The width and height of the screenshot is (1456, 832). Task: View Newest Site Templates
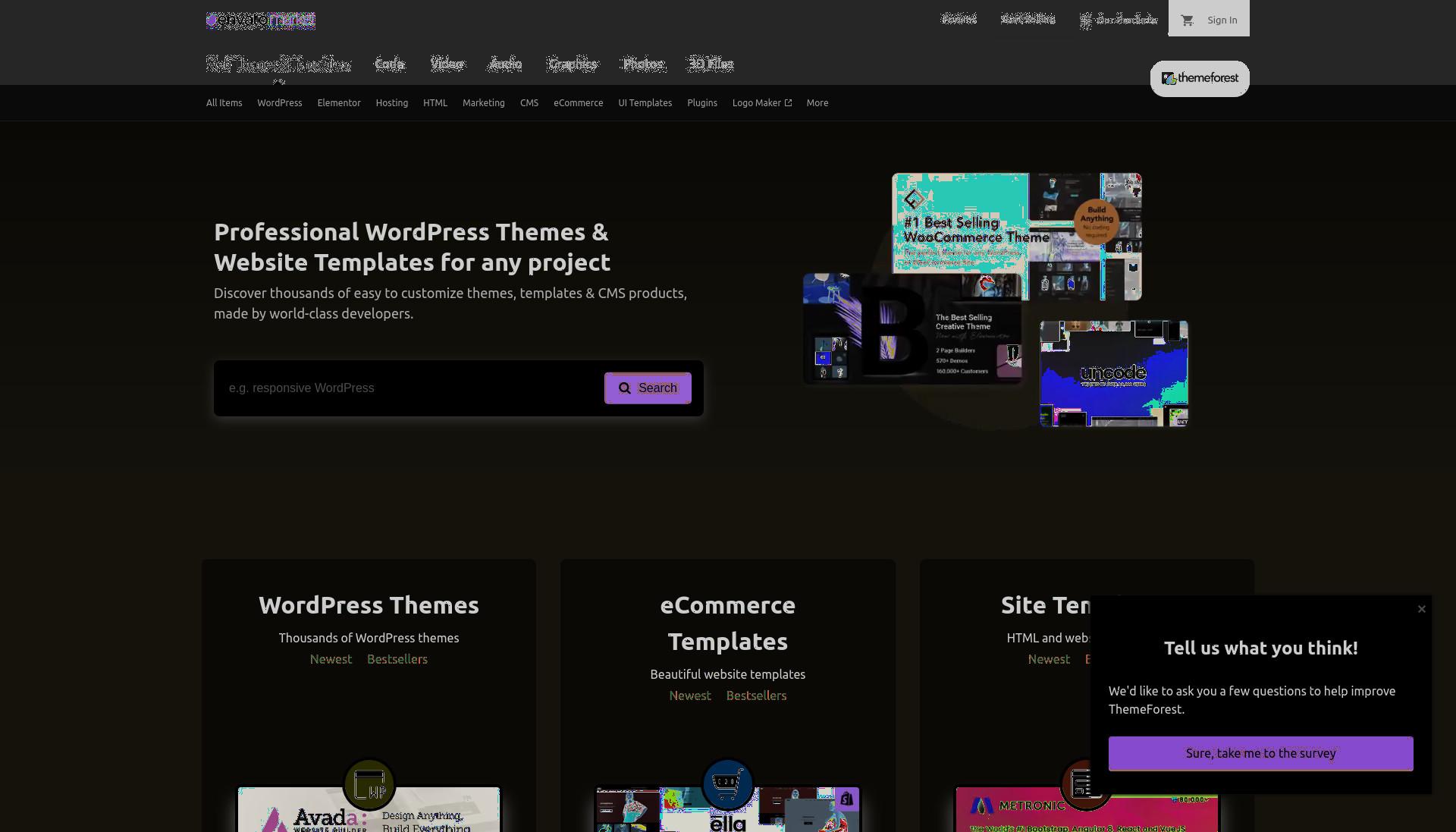pos(1049,660)
